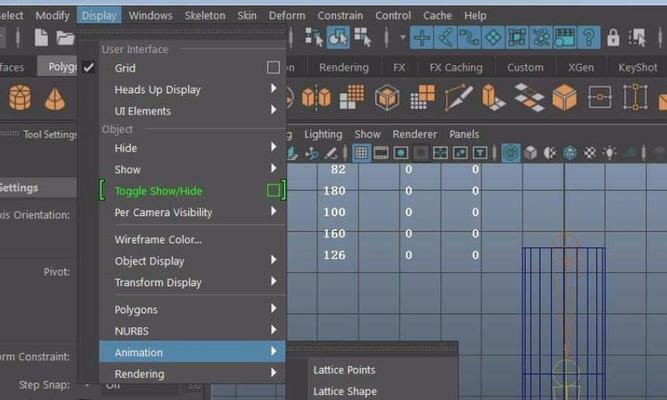Open the Grid option box
Viewport: 667px width, 400px height.
coord(273,68)
